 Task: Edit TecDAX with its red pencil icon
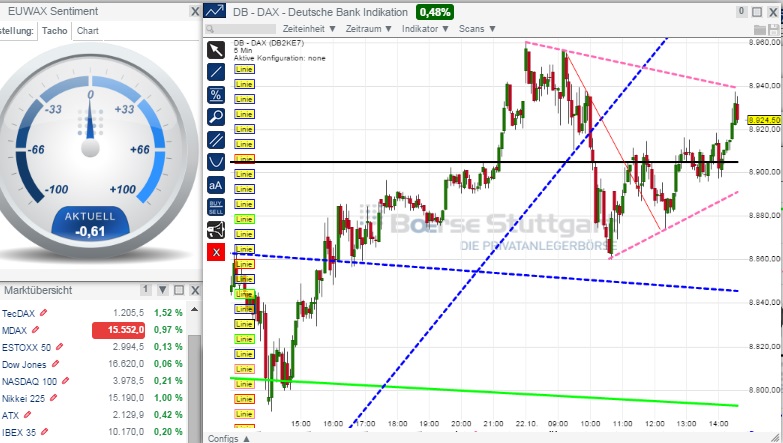click(x=43, y=313)
